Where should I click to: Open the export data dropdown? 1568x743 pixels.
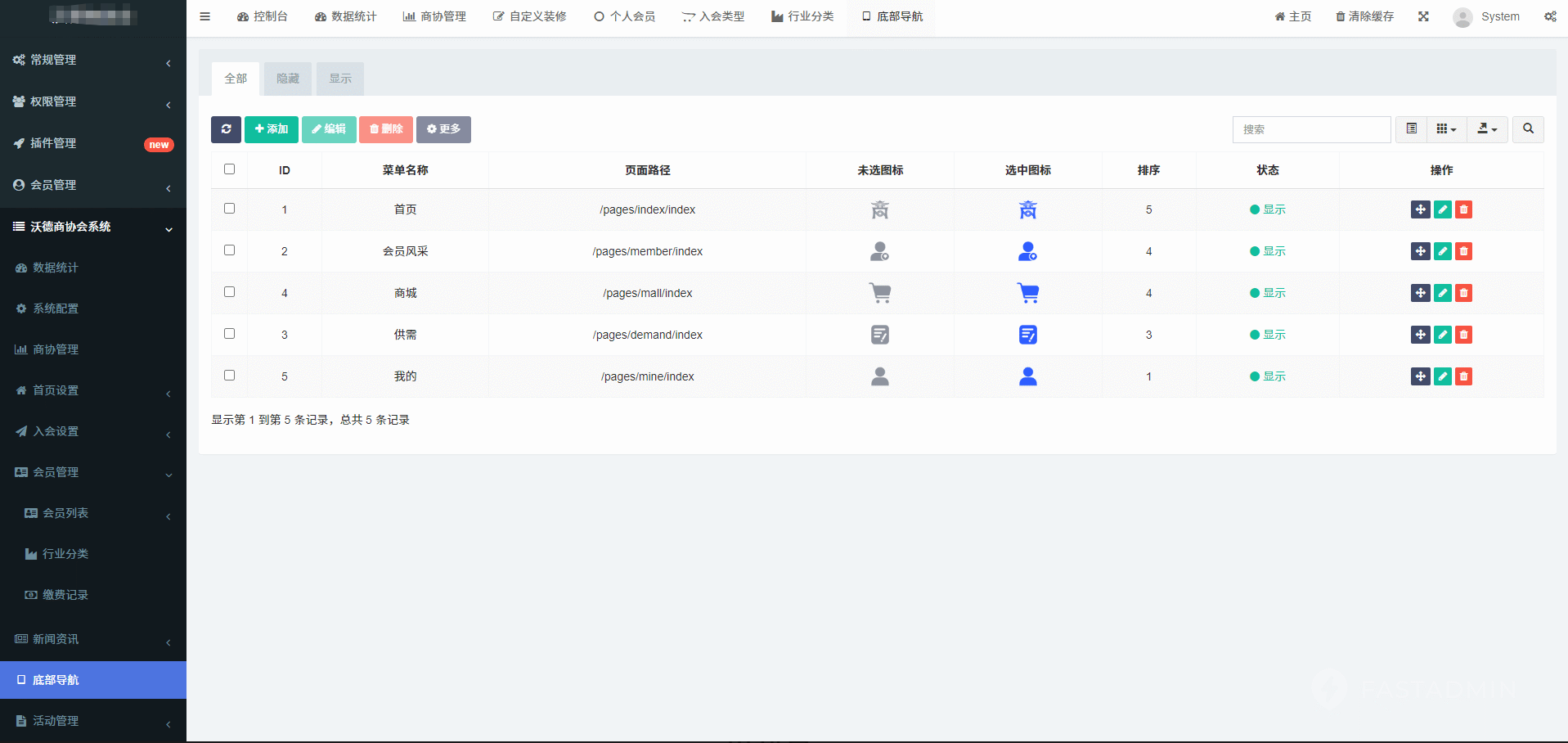click(1487, 129)
